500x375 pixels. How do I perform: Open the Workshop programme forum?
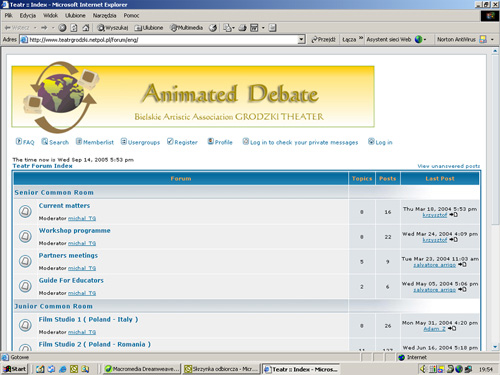(74, 231)
